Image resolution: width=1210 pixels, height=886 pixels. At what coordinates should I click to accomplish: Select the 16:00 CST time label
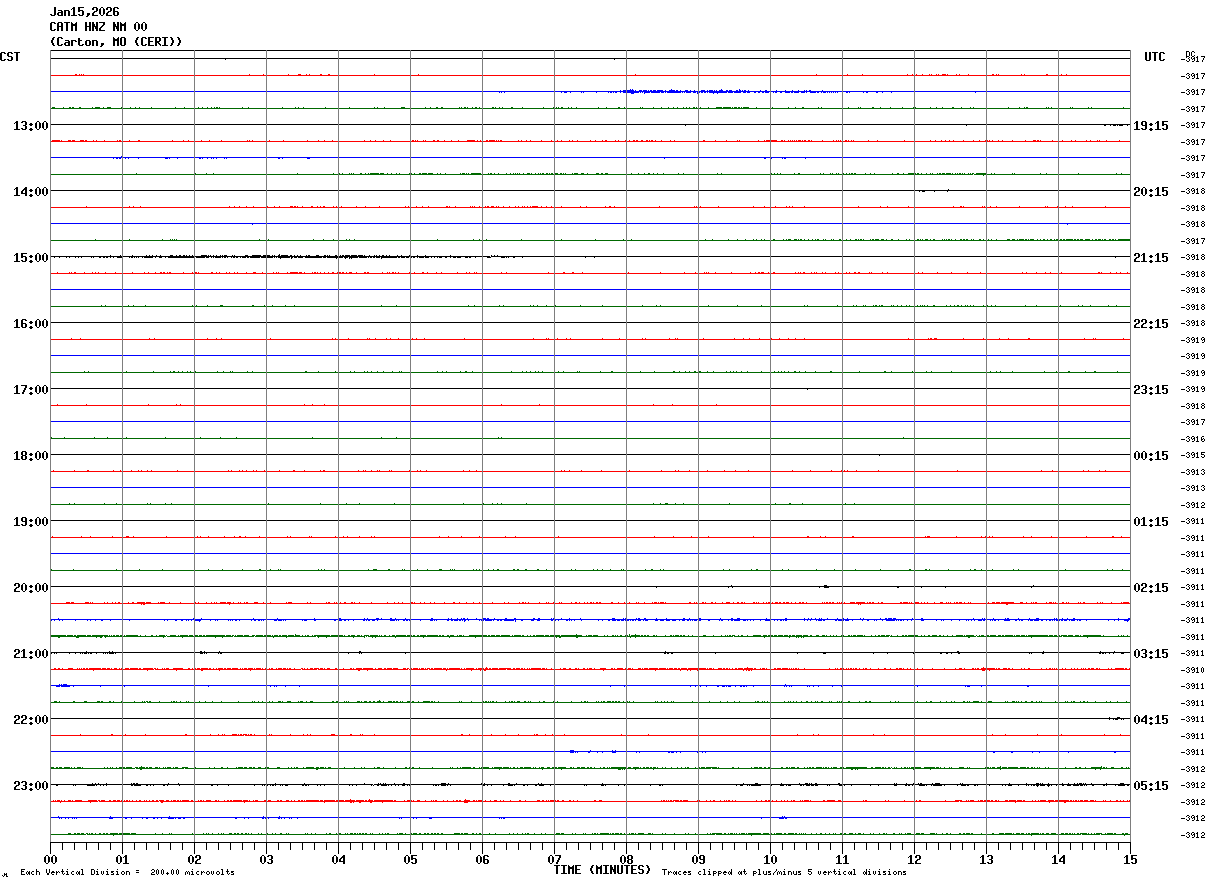click(30, 324)
